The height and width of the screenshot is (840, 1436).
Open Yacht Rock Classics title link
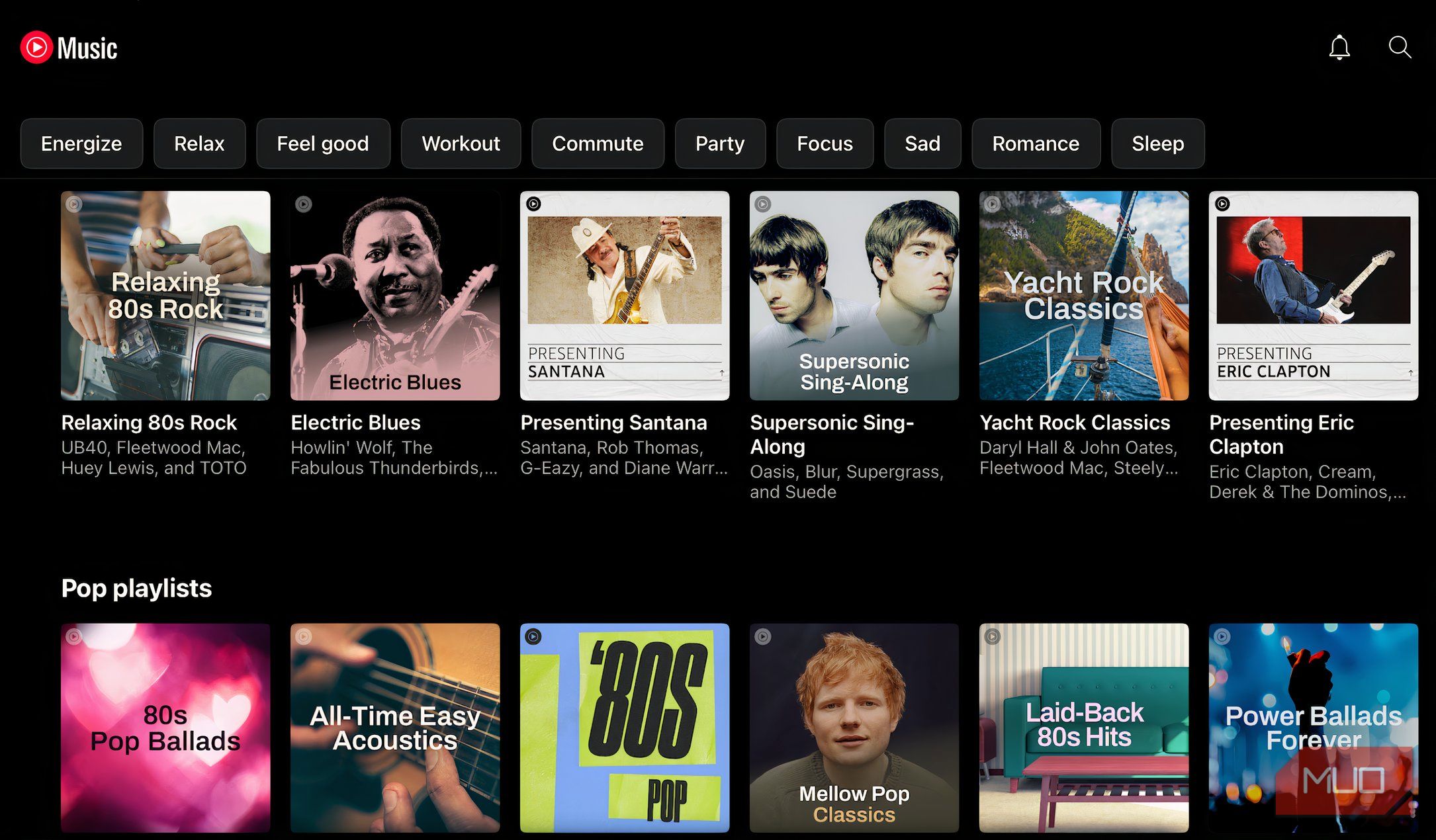(x=1075, y=423)
